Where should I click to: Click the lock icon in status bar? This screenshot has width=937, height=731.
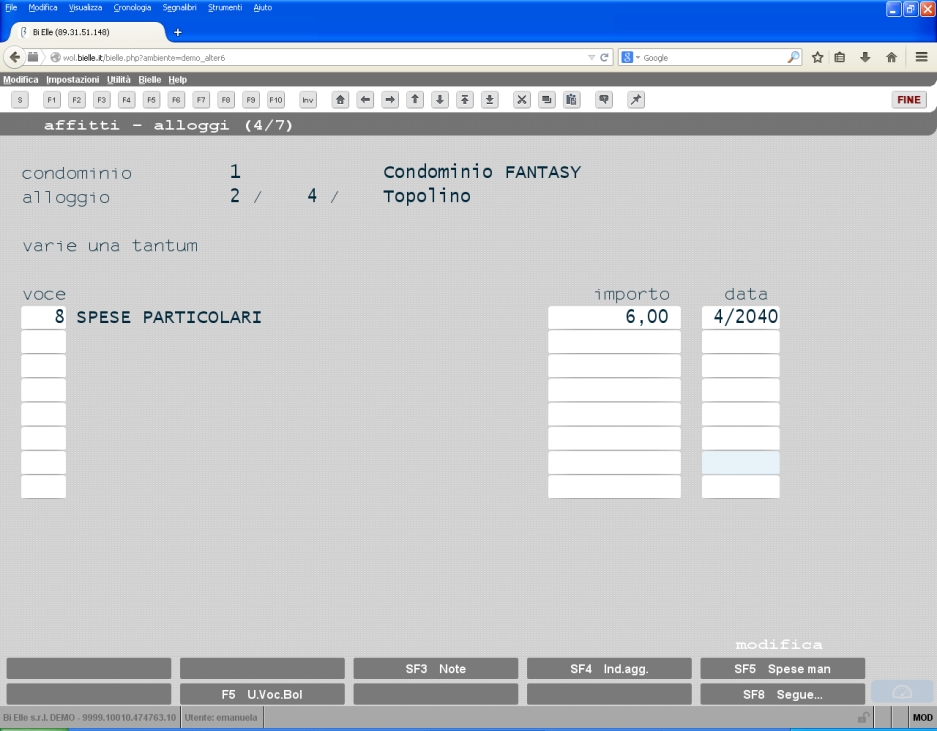click(863, 717)
